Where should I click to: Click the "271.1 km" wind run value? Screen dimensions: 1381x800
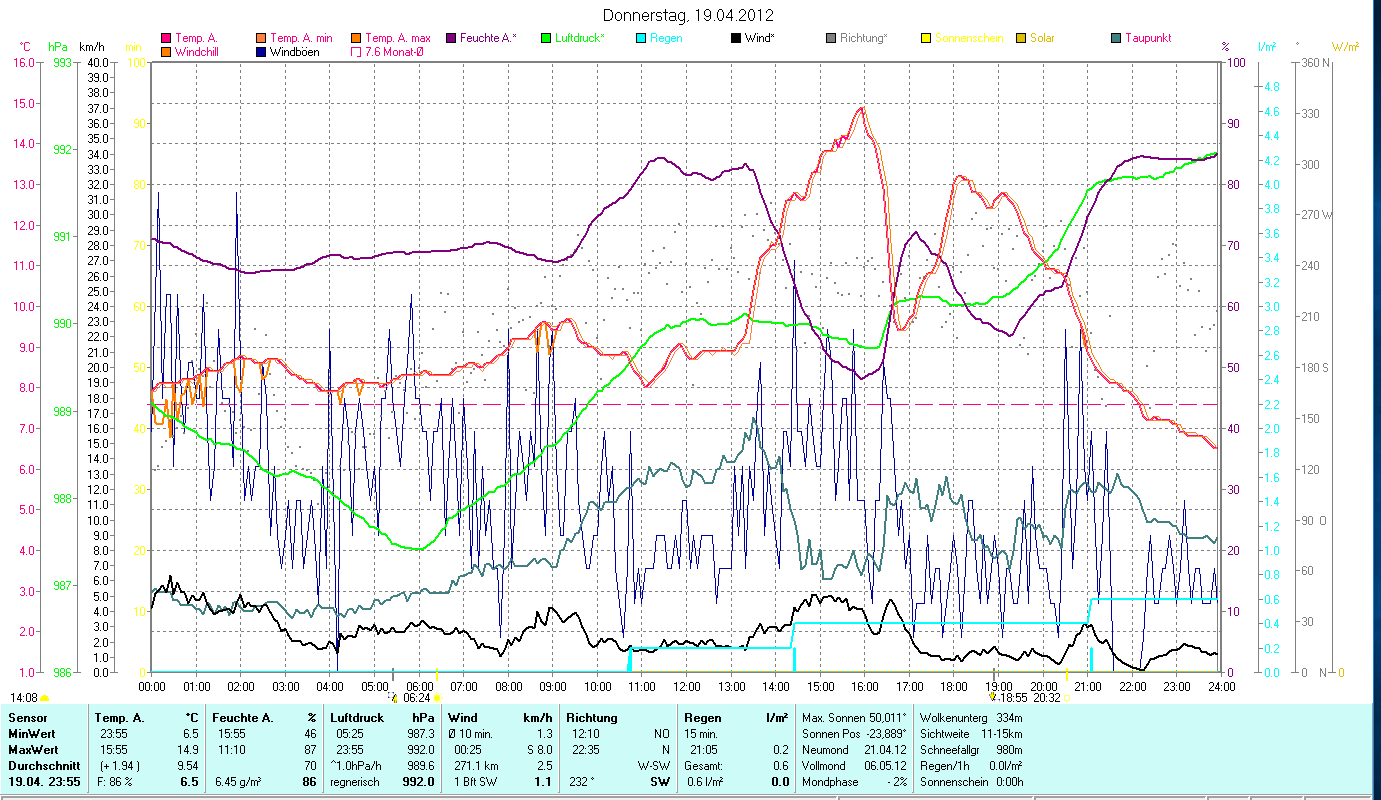(476, 766)
